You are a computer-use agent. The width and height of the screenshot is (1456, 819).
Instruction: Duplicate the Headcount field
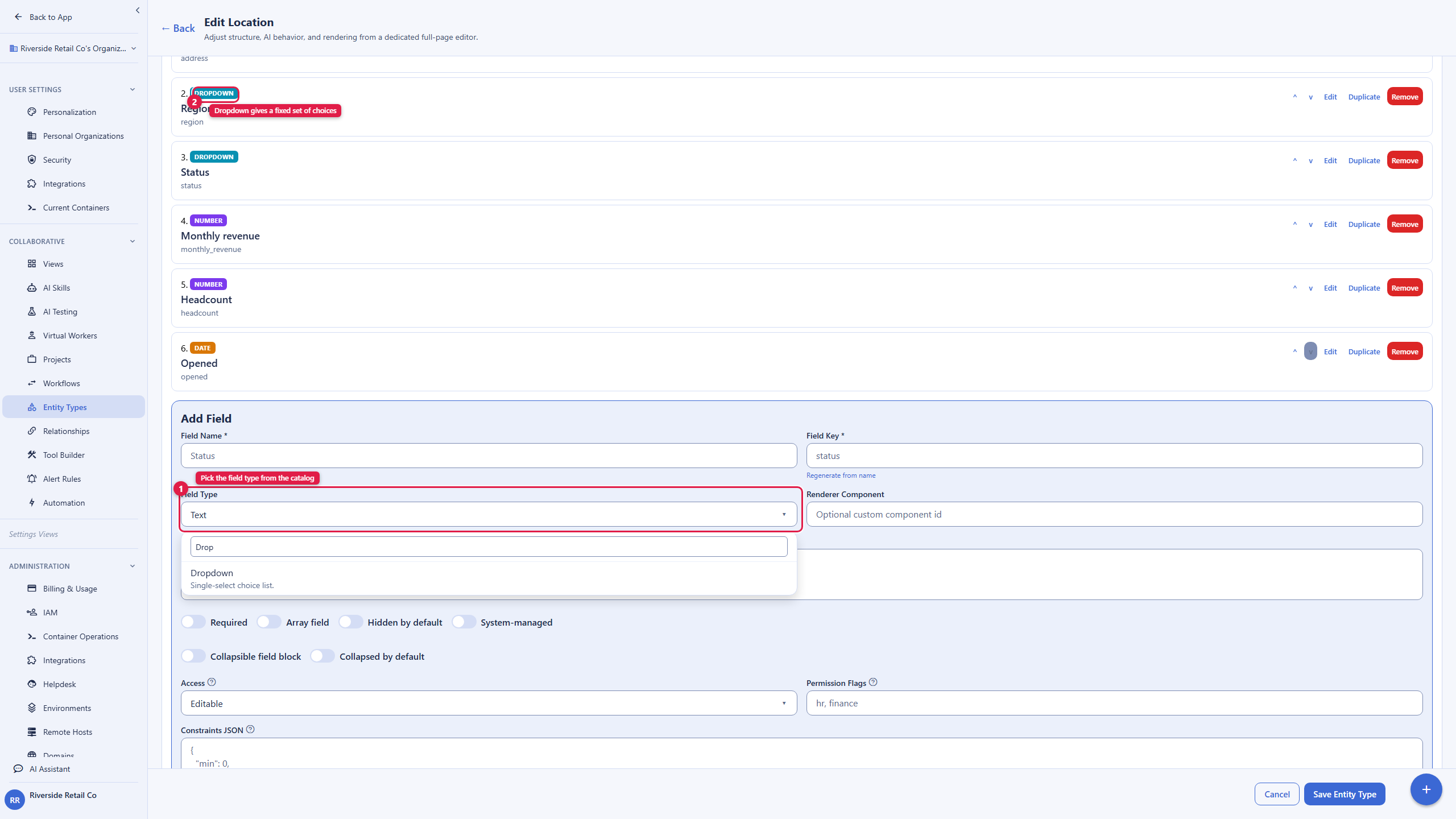(1364, 288)
